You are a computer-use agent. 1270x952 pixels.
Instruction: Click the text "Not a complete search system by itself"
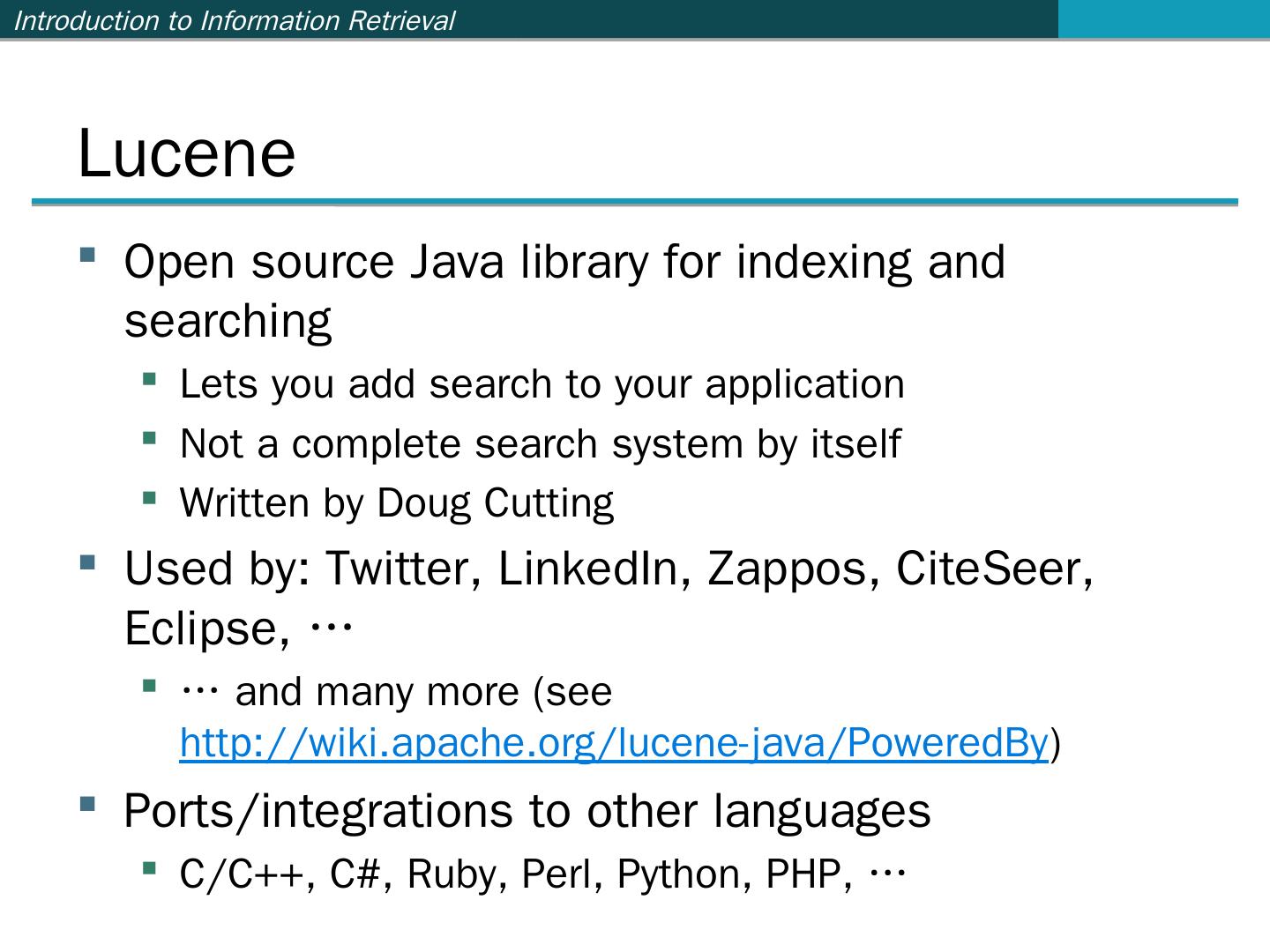[x=540, y=443]
